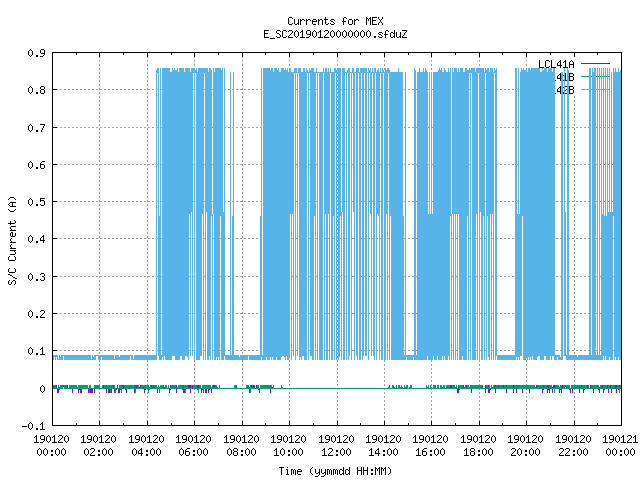Click the '02:00' x-axis time label

[98, 452]
